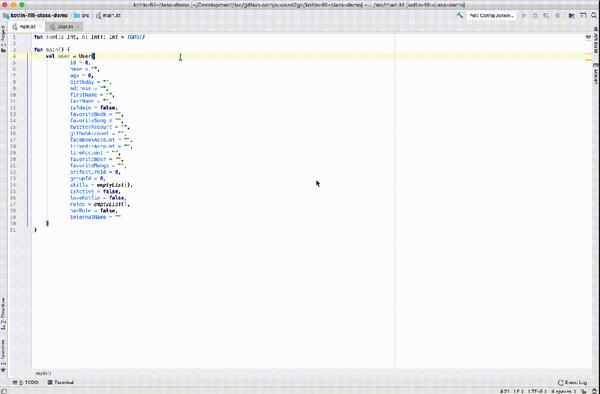
Task: Open the TODO tool window button
Action: click(26, 382)
